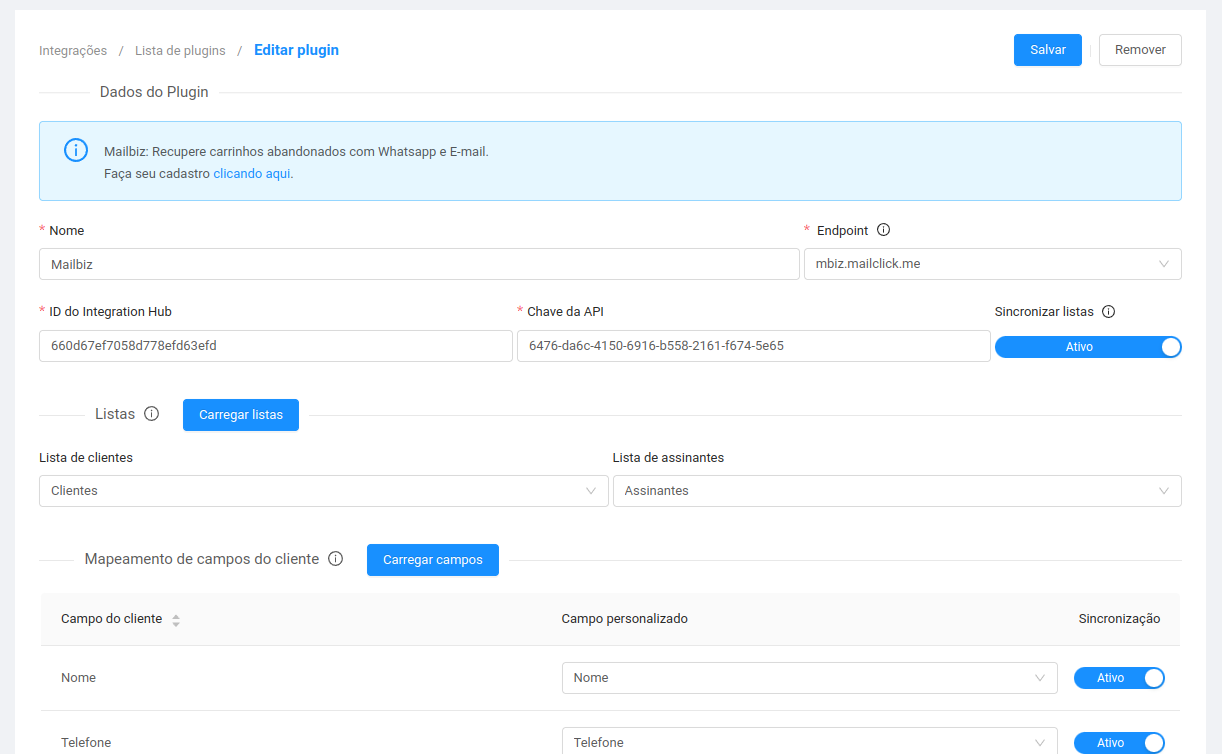
Task: Go to Lista de plugins breadcrumb
Action: (180, 50)
